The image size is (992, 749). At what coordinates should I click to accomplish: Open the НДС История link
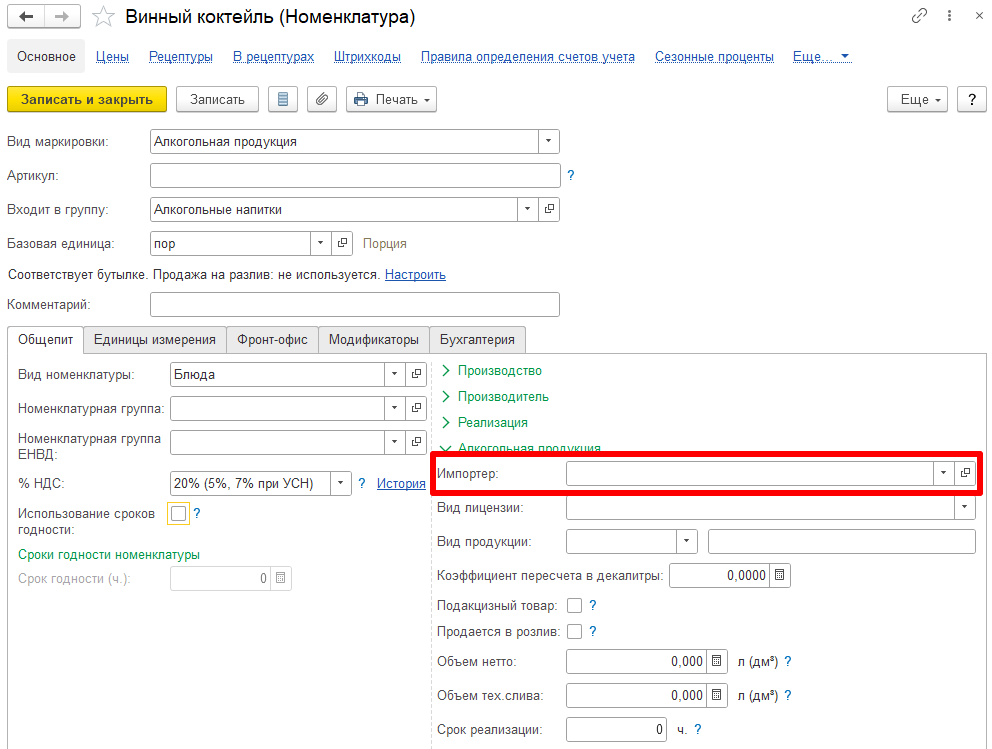click(x=401, y=483)
